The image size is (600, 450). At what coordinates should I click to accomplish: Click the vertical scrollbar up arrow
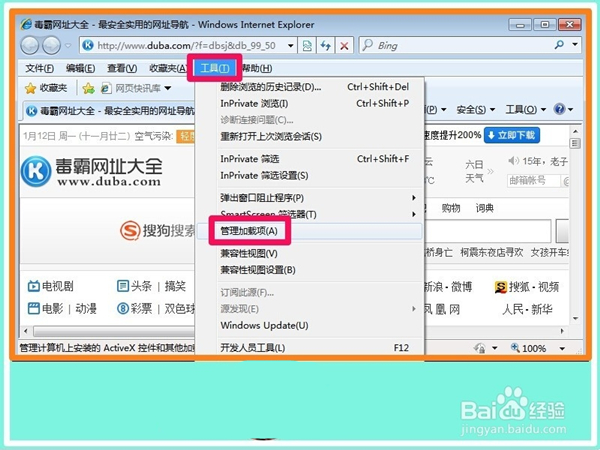[x=575, y=131]
